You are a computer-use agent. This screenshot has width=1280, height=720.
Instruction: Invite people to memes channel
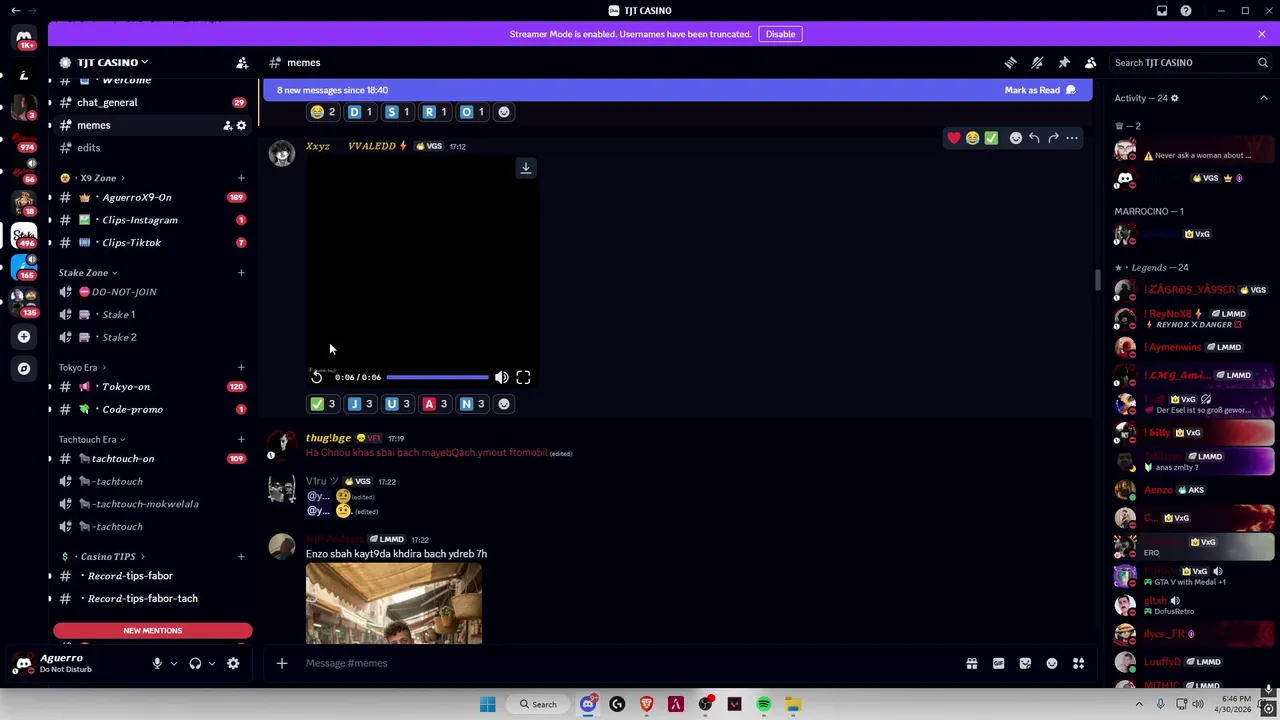[x=227, y=125]
